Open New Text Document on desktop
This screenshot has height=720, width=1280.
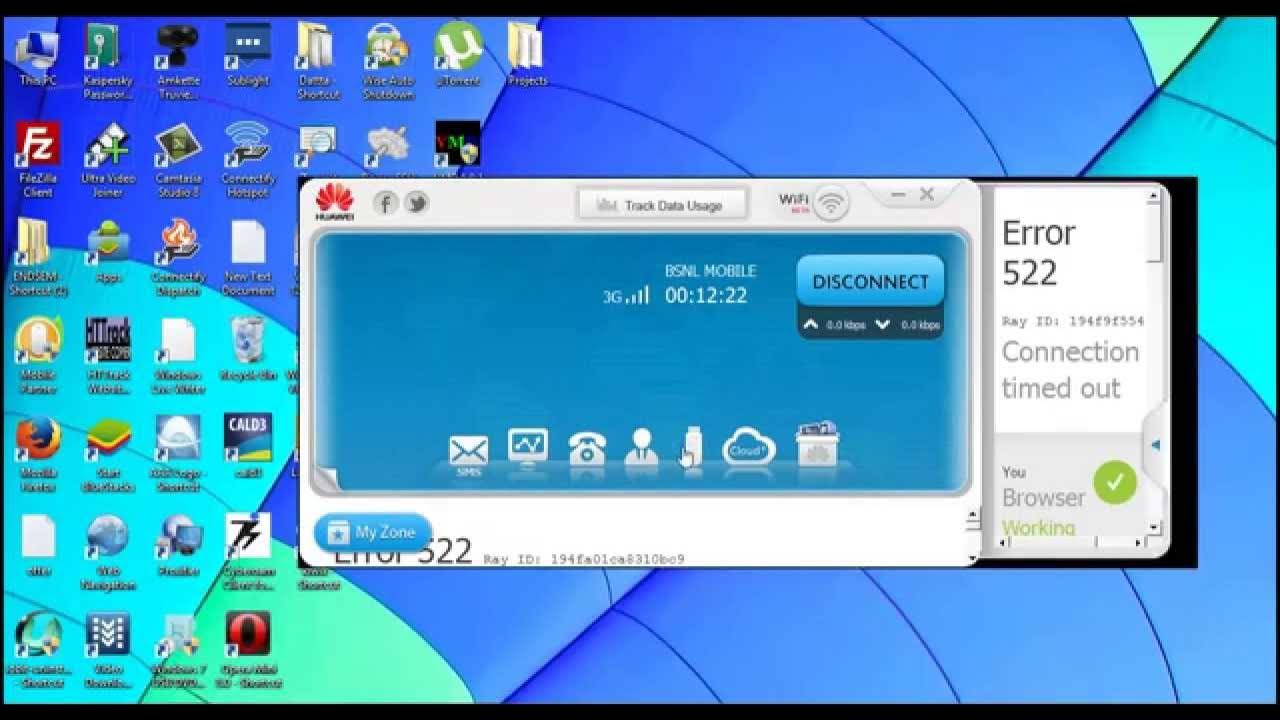[248, 258]
